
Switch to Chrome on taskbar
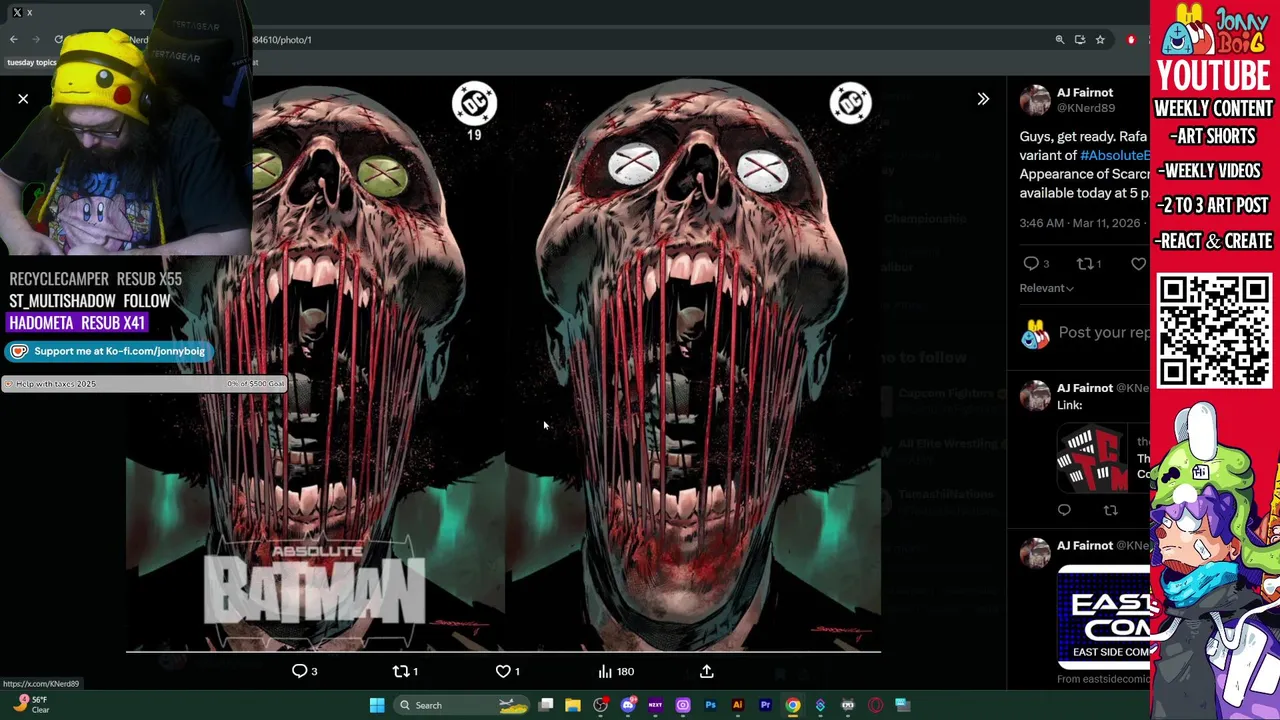click(792, 705)
